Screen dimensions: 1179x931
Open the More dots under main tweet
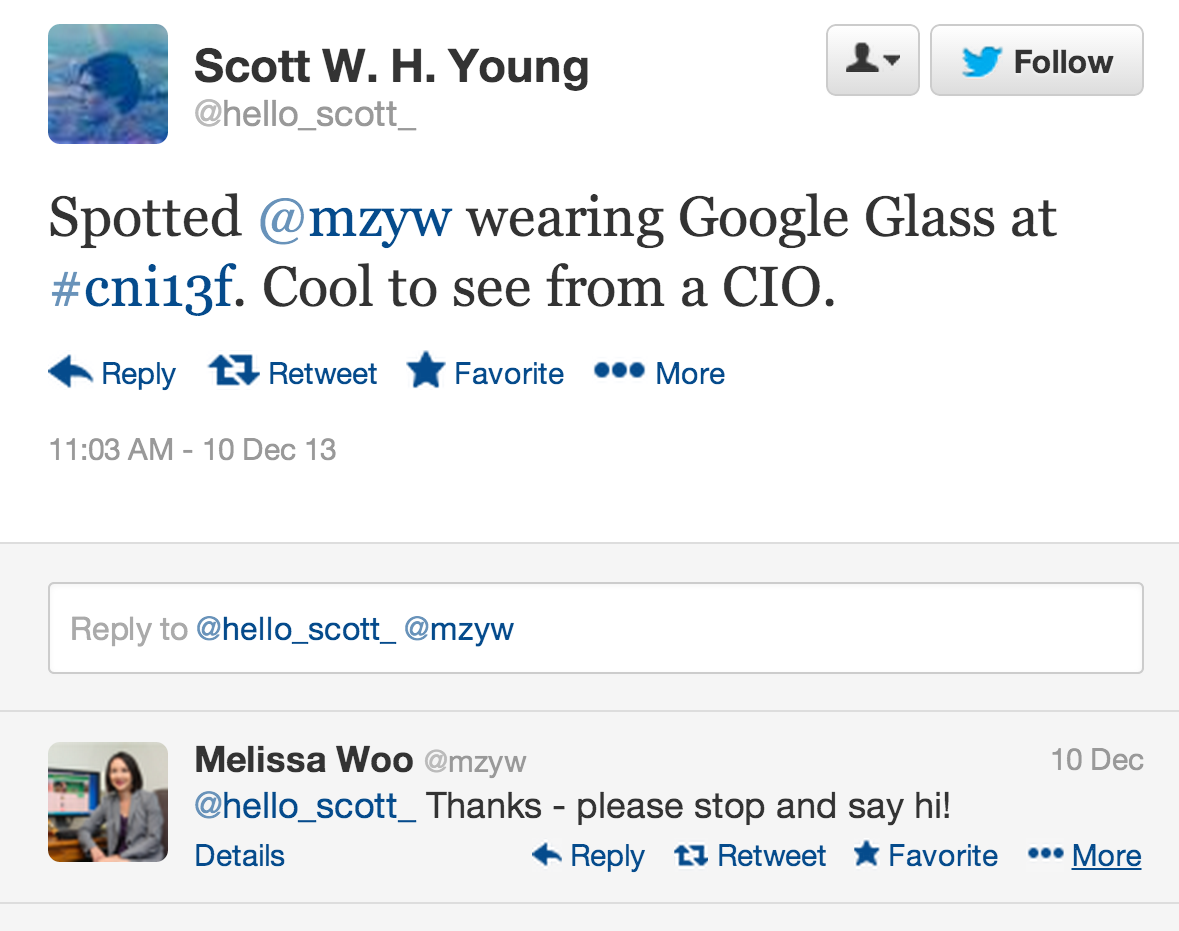616,372
